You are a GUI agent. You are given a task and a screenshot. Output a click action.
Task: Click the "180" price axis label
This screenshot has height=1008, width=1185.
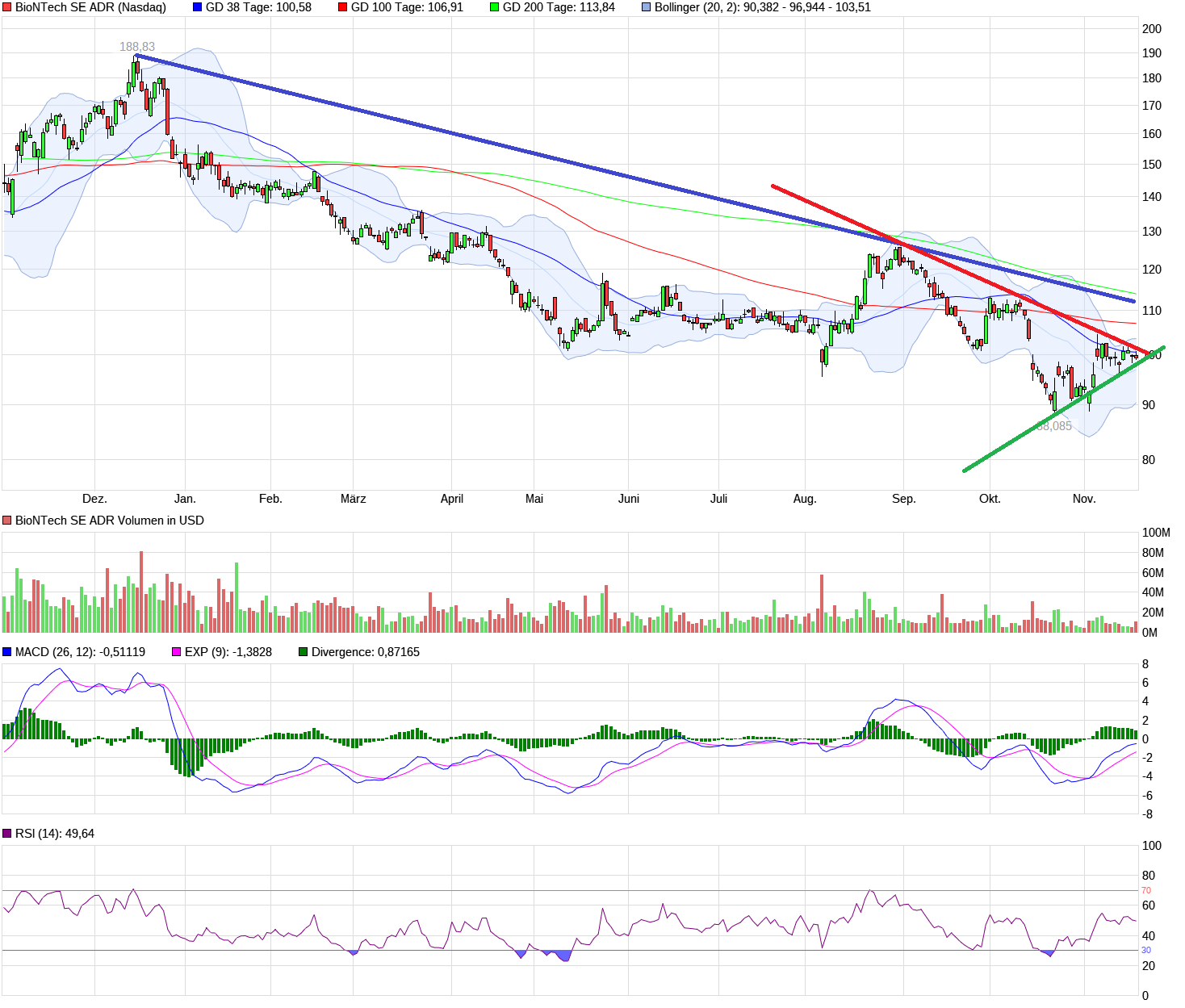[x=1152, y=78]
